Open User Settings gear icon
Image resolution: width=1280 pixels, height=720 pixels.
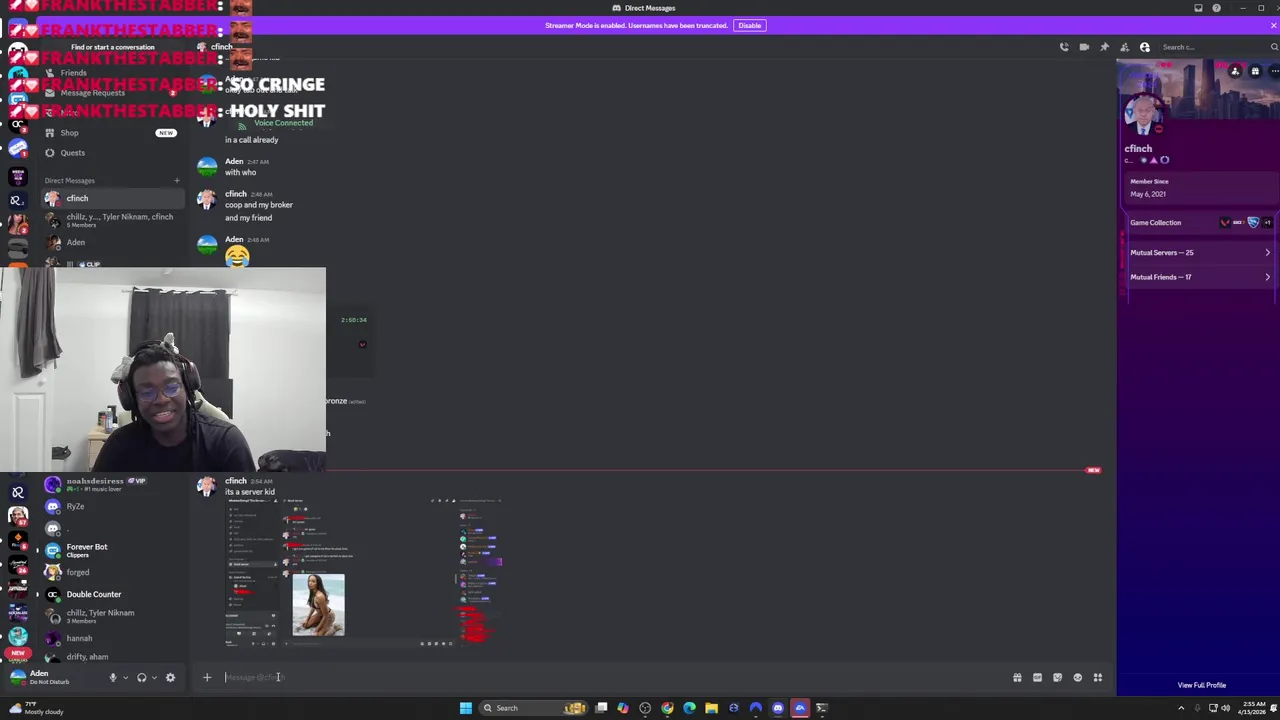click(170, 678)
